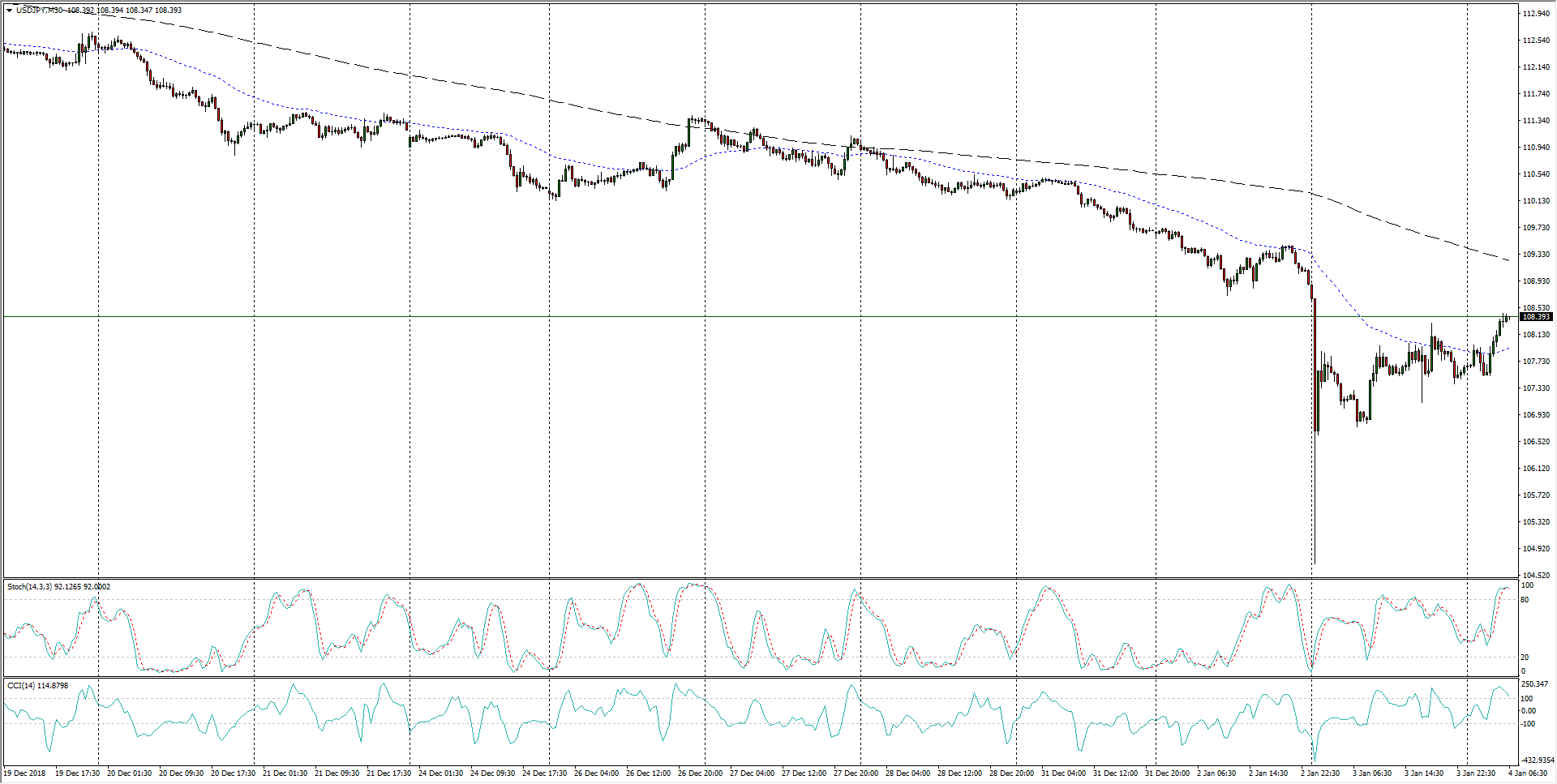Select the CCI(14) indicator label
This screenshot has height=784, width=1557.
[22, 685]
